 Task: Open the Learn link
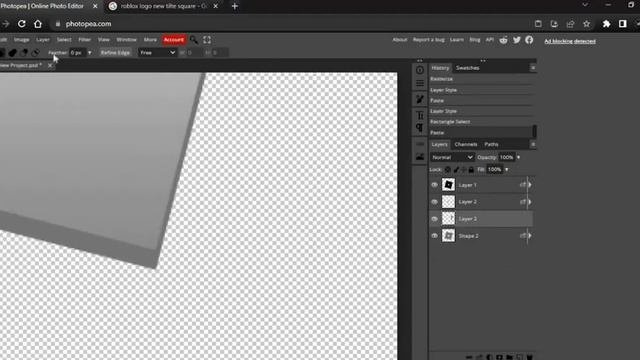457,40
